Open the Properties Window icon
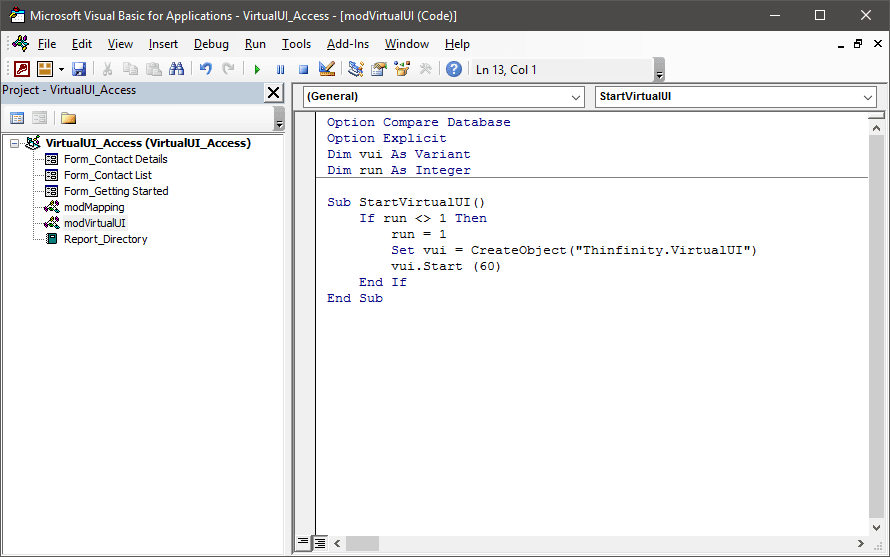This screenshot has width=890, height=557. [379, 69]
